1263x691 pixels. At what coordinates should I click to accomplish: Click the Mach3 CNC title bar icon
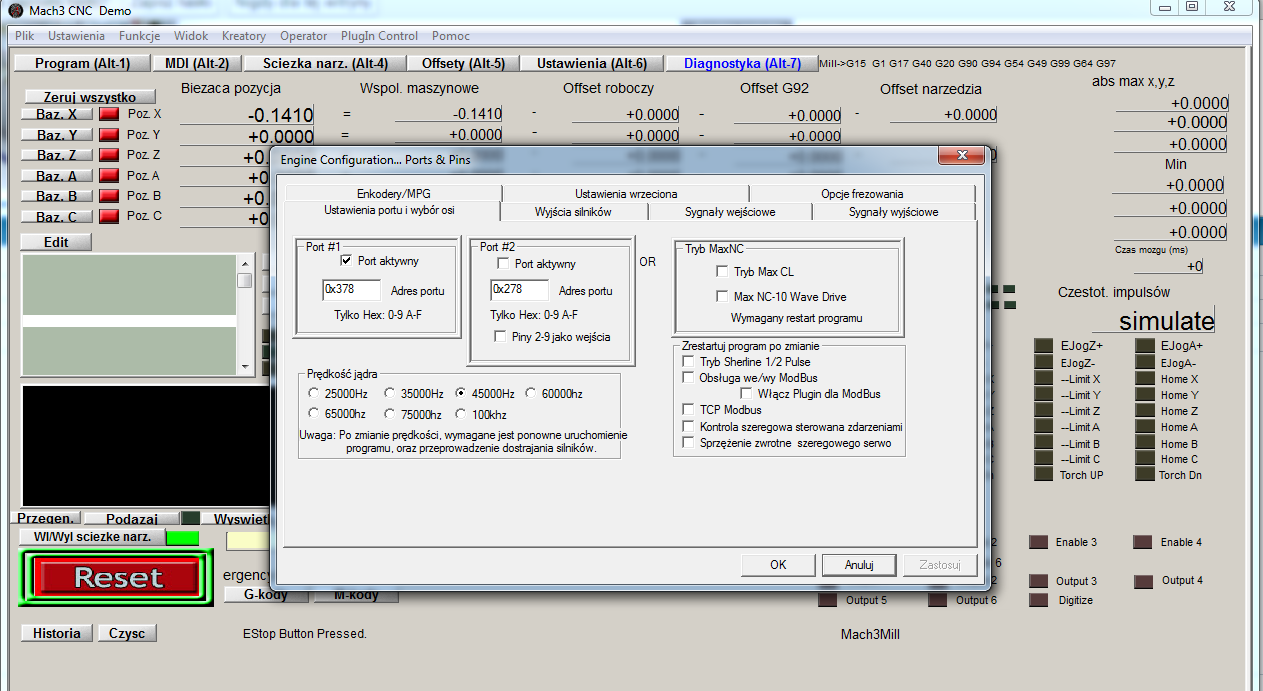pyautogui.click(x=15, y=10)
